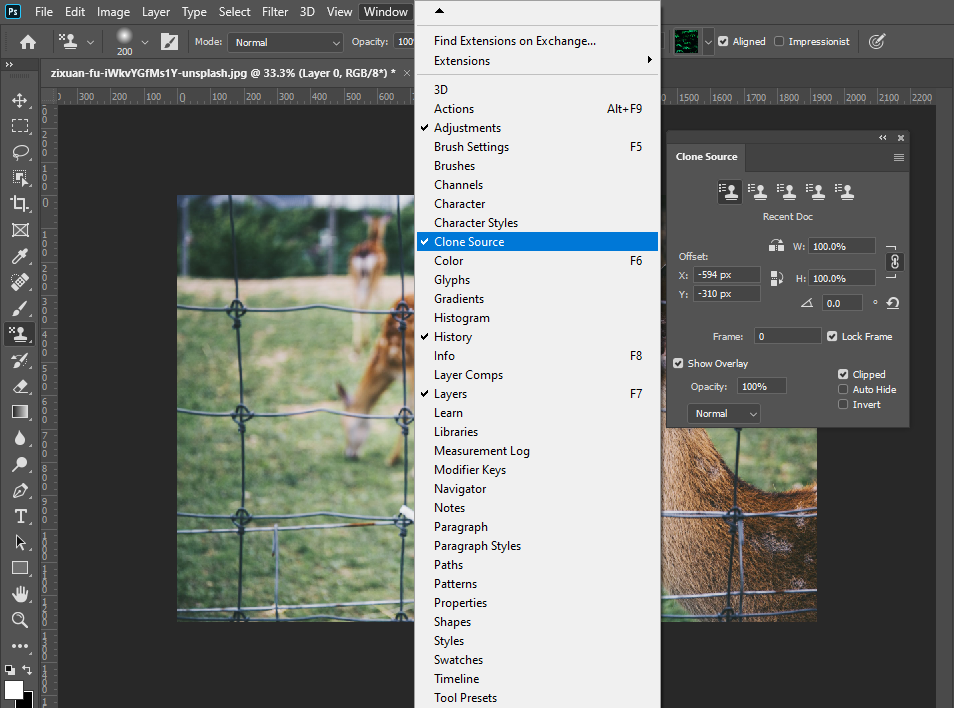Enable the Invert checkbox
This screenshot has width=954, height=708.
(843, 404)
